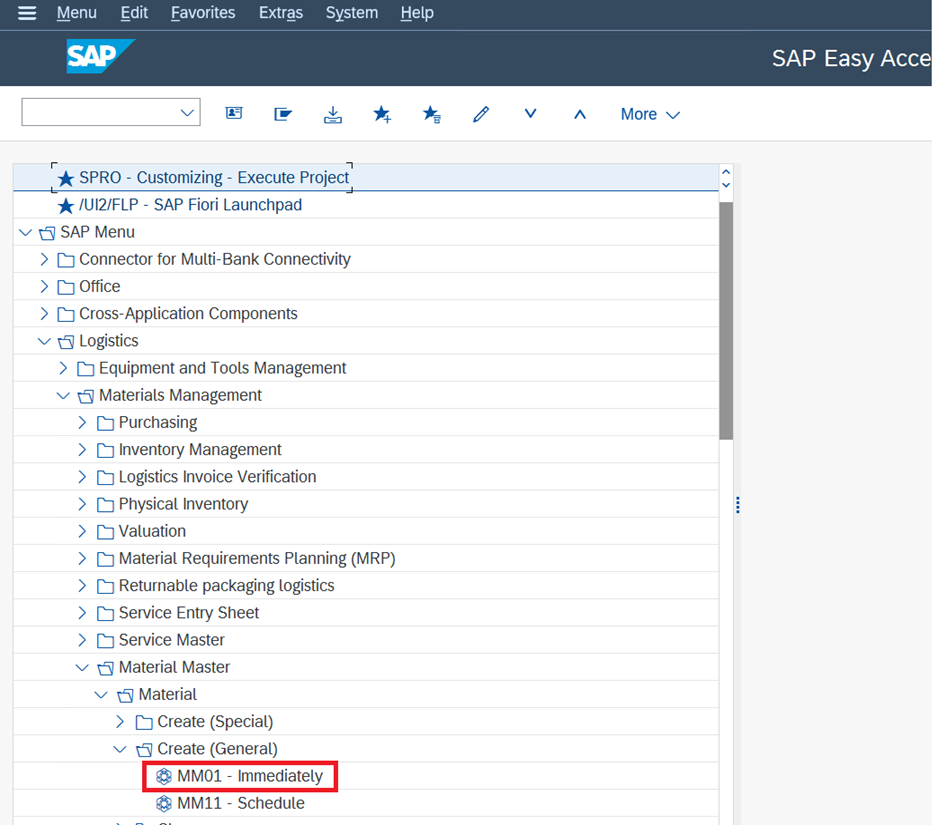This screenshot has height=825, width=938.
Task: Expand the Create (Special) chevron
Action: [x=120, y=722]
